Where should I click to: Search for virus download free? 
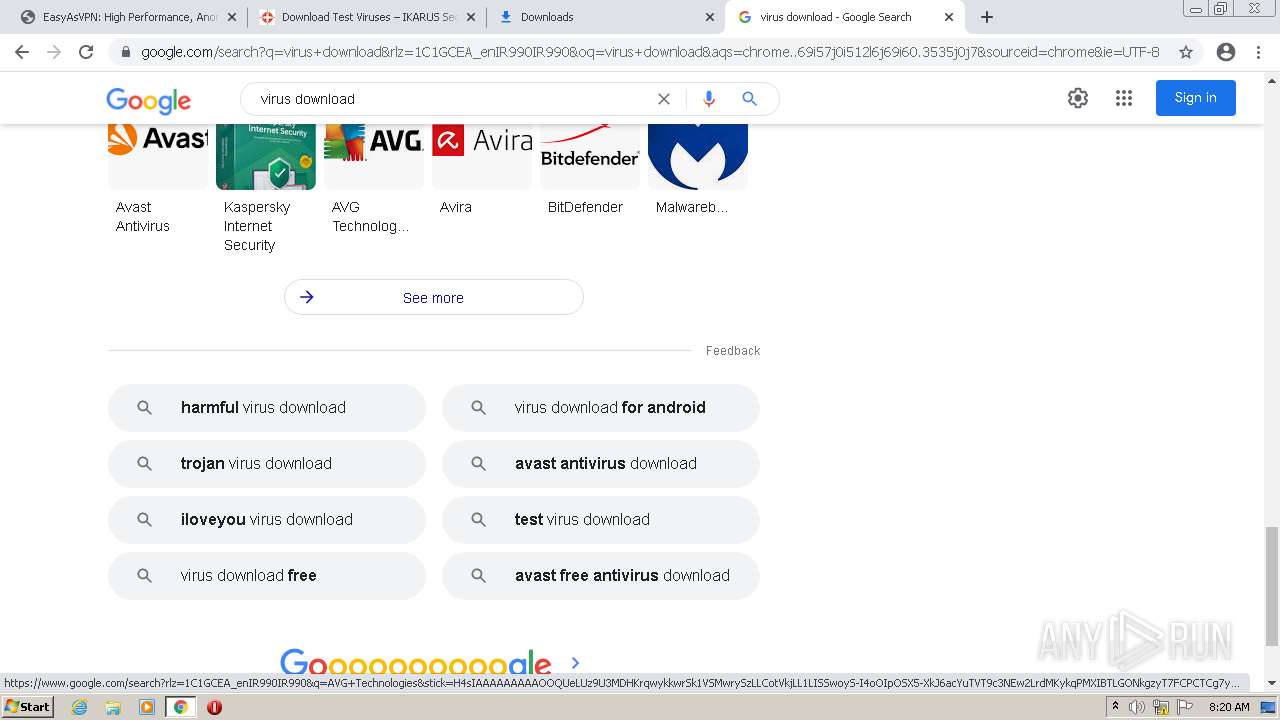[267, 576]
